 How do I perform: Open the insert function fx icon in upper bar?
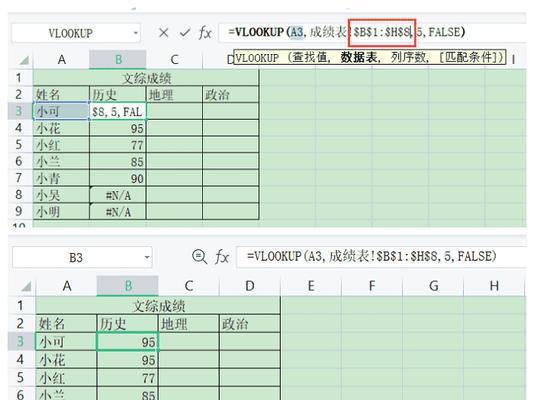pyautogui.click(x=205, y=33)
